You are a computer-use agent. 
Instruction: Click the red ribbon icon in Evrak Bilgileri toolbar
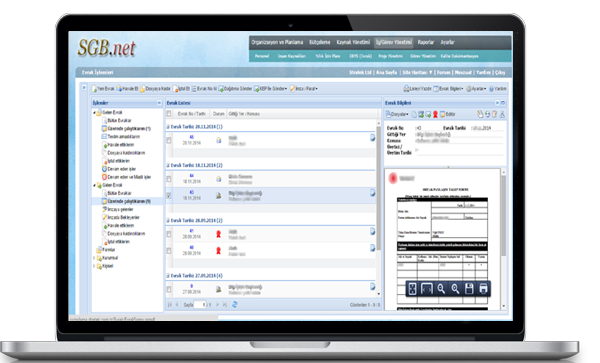[x=435, y=114]
